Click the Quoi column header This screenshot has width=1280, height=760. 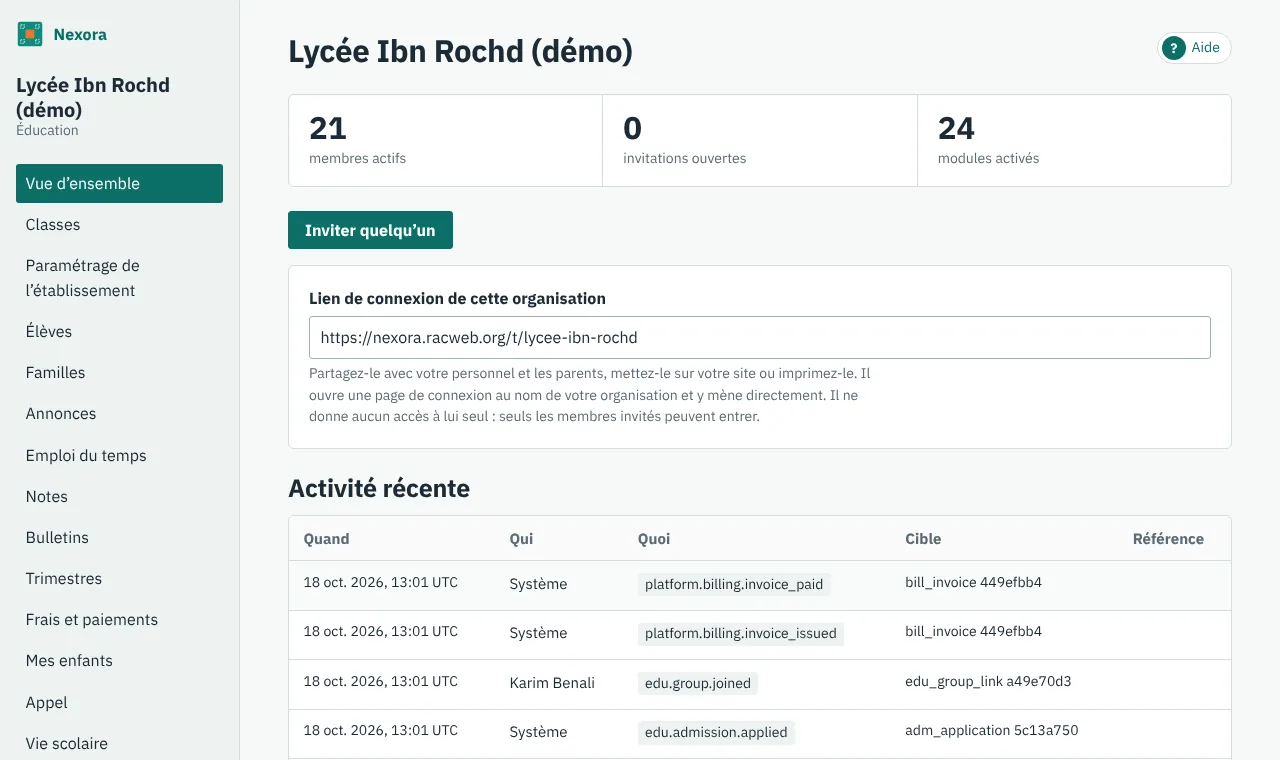pyautogui.click(x=654, y=538)
